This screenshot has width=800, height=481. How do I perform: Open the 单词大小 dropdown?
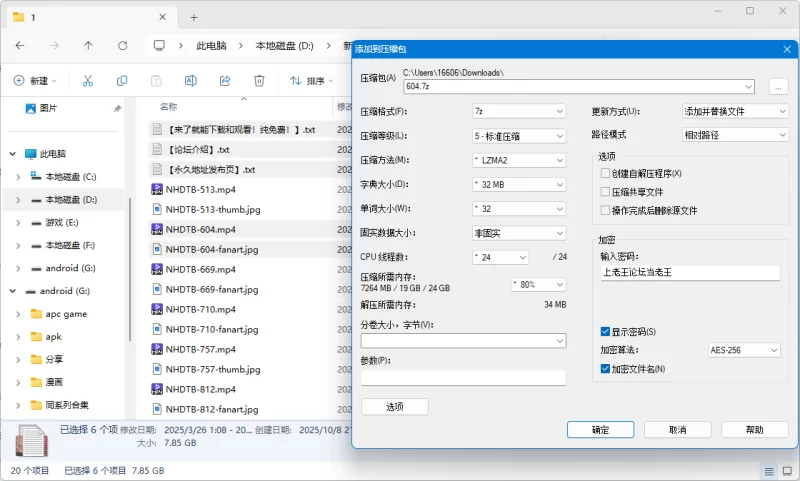pos(519,209)
